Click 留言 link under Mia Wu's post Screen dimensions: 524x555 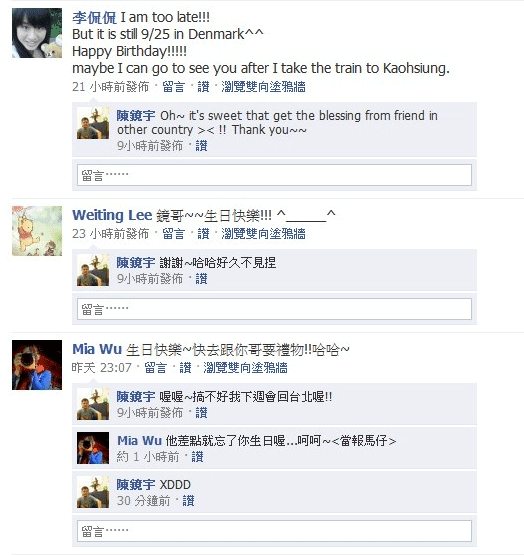click(x=155, y=368)
